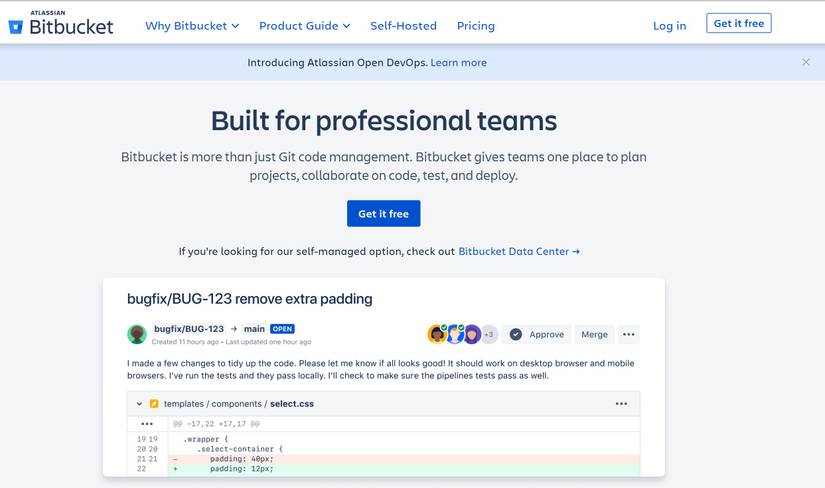Go to the Self-Hosted page
Viewport: 825px width, 488px height.
[x=404, y=26]
